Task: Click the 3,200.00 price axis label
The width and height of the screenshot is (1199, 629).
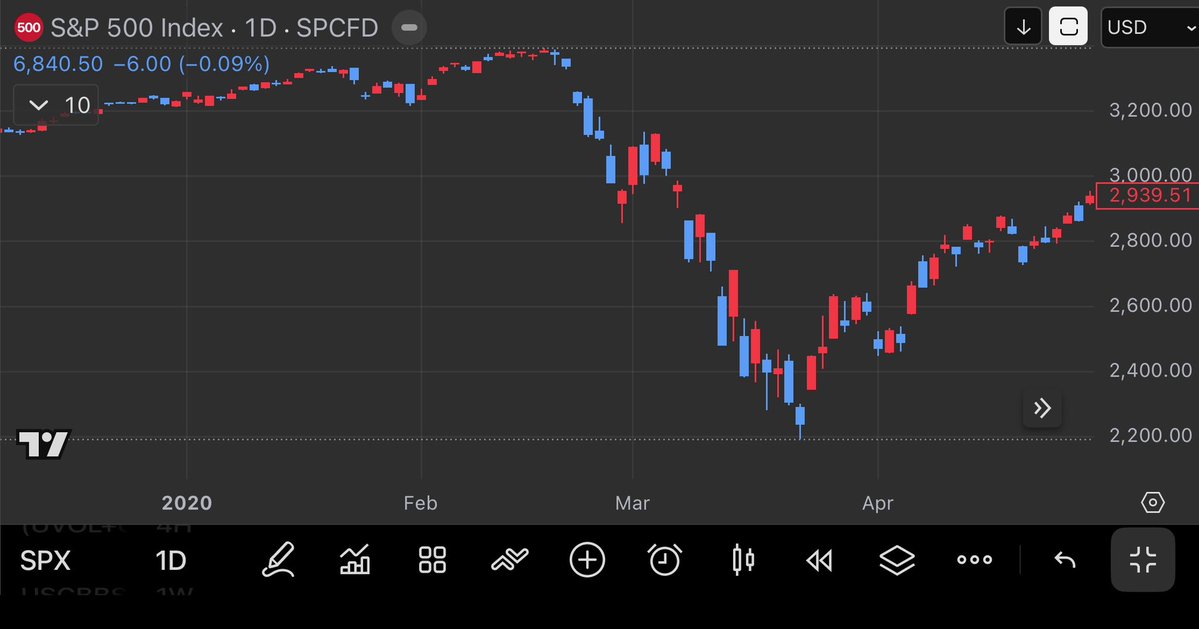Action: [x=1150, y=110]
